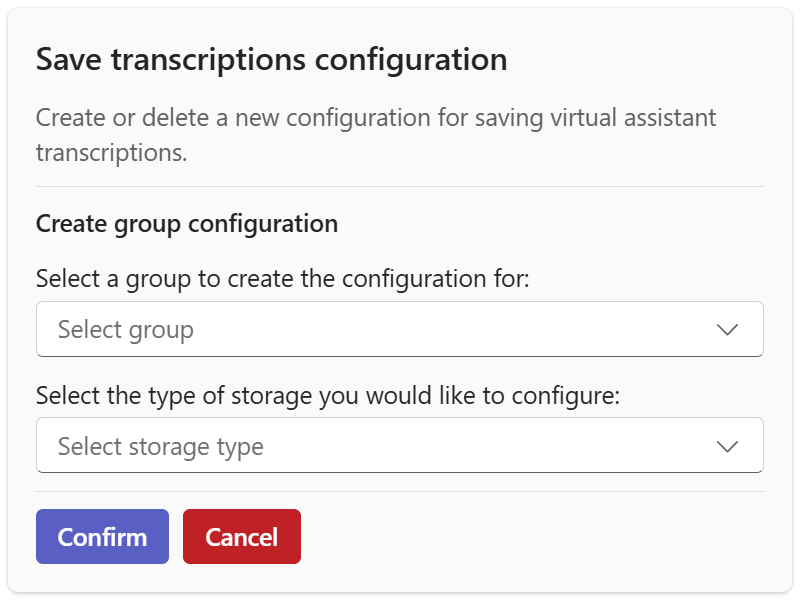Image resolution: width=803 pixels, height=603 pixels.
Task: Select the storage type combo box field
Action: (x=400, y=445)
